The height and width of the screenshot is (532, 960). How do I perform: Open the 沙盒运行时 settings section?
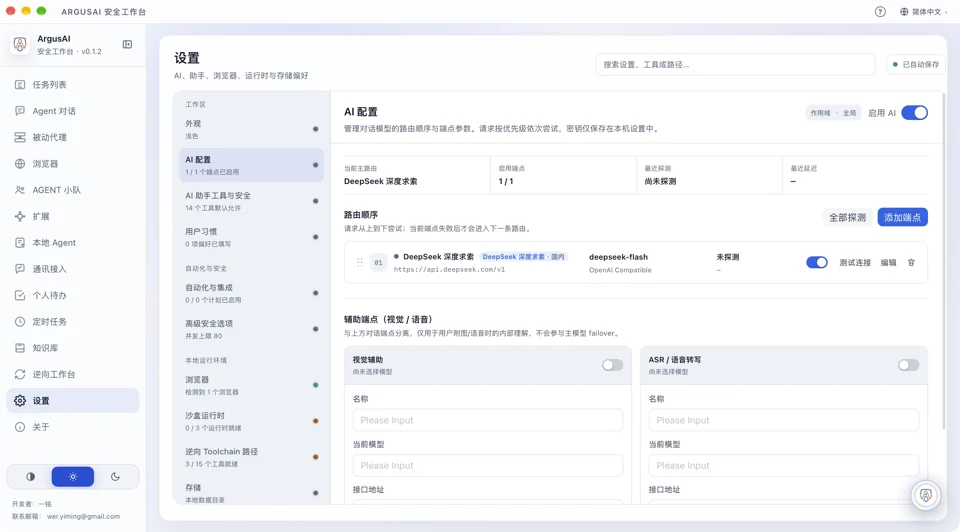[x=251, y=421]
